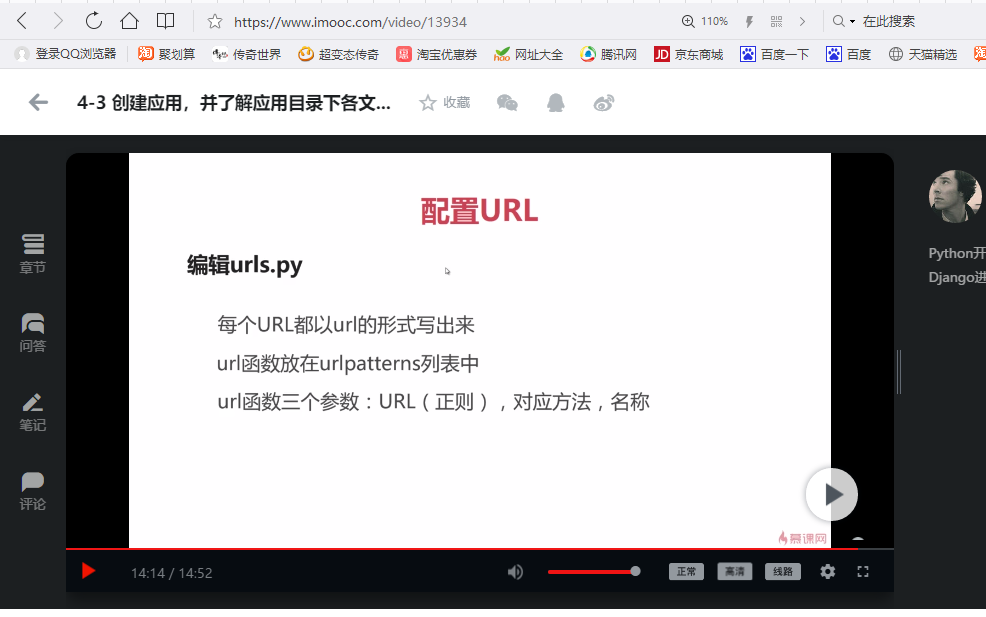Click the large round play overlay button
This screenshot has width=986, height=617.
click(x=832, y=494)
